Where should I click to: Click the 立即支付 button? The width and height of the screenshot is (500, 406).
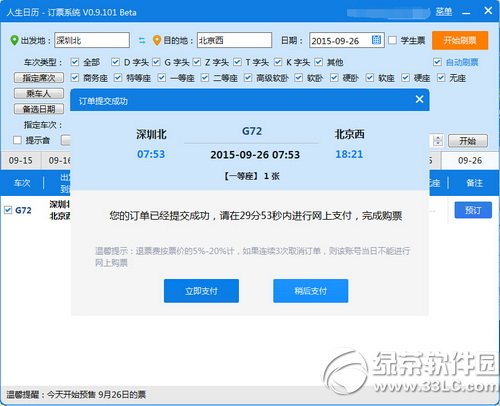pos(201,291)
